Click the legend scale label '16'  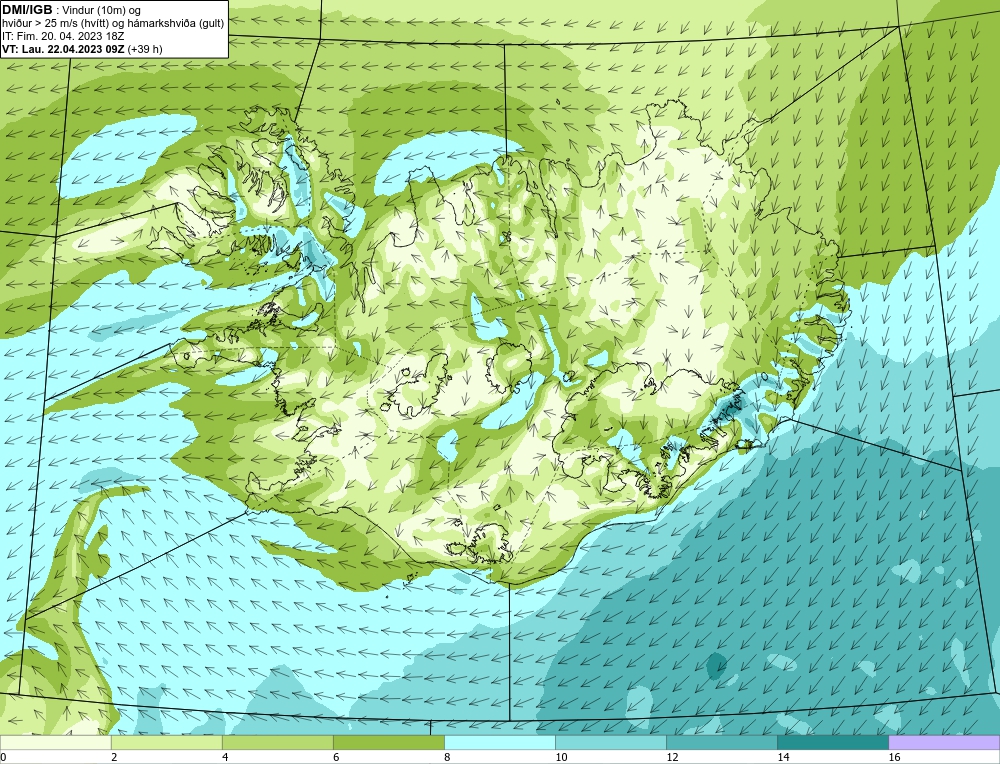pos(894,757)
